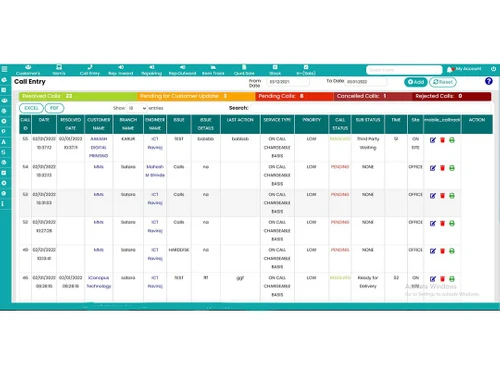500x375 pixels.
Task: Sort by DATE column header
Action: (44, 124)
